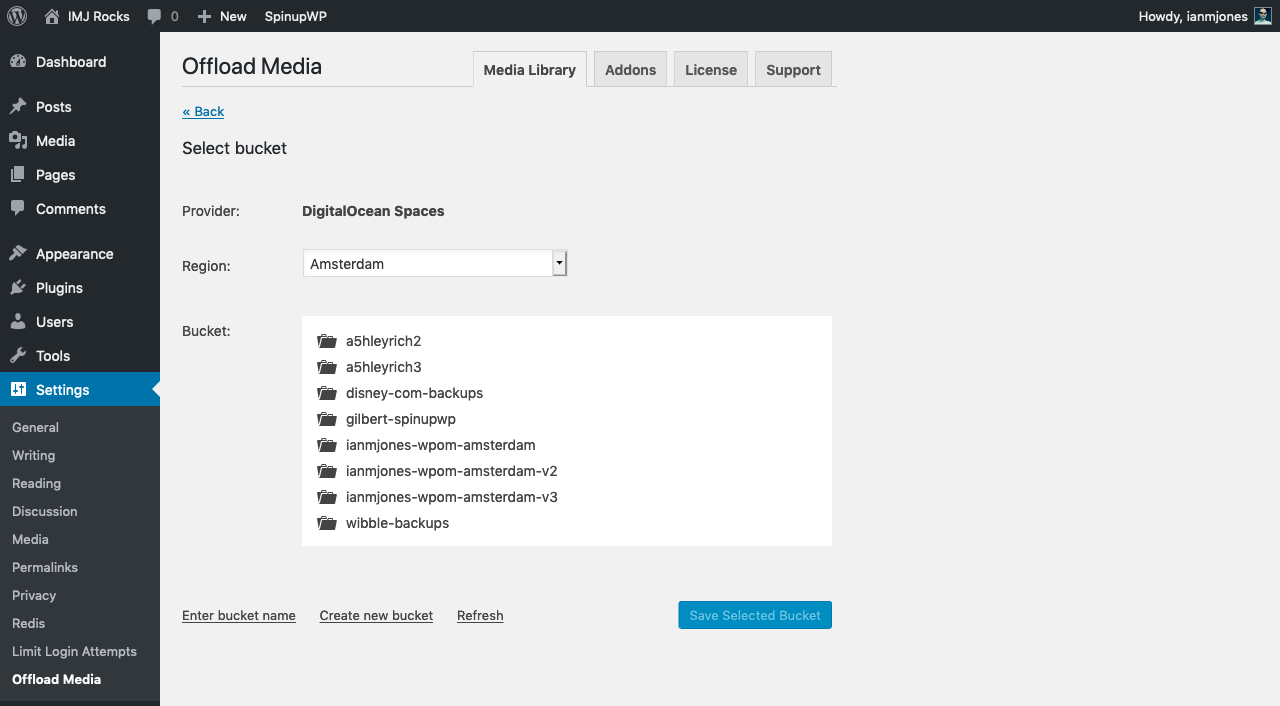
Task: Click the Users person icon
Action: tap(18, 322)
